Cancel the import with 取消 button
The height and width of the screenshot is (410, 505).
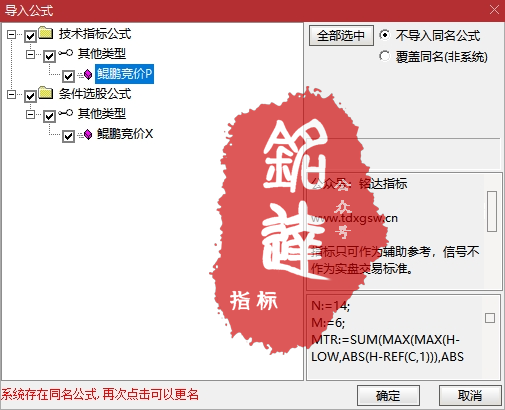pyautogui.click(x=470, y=396)
